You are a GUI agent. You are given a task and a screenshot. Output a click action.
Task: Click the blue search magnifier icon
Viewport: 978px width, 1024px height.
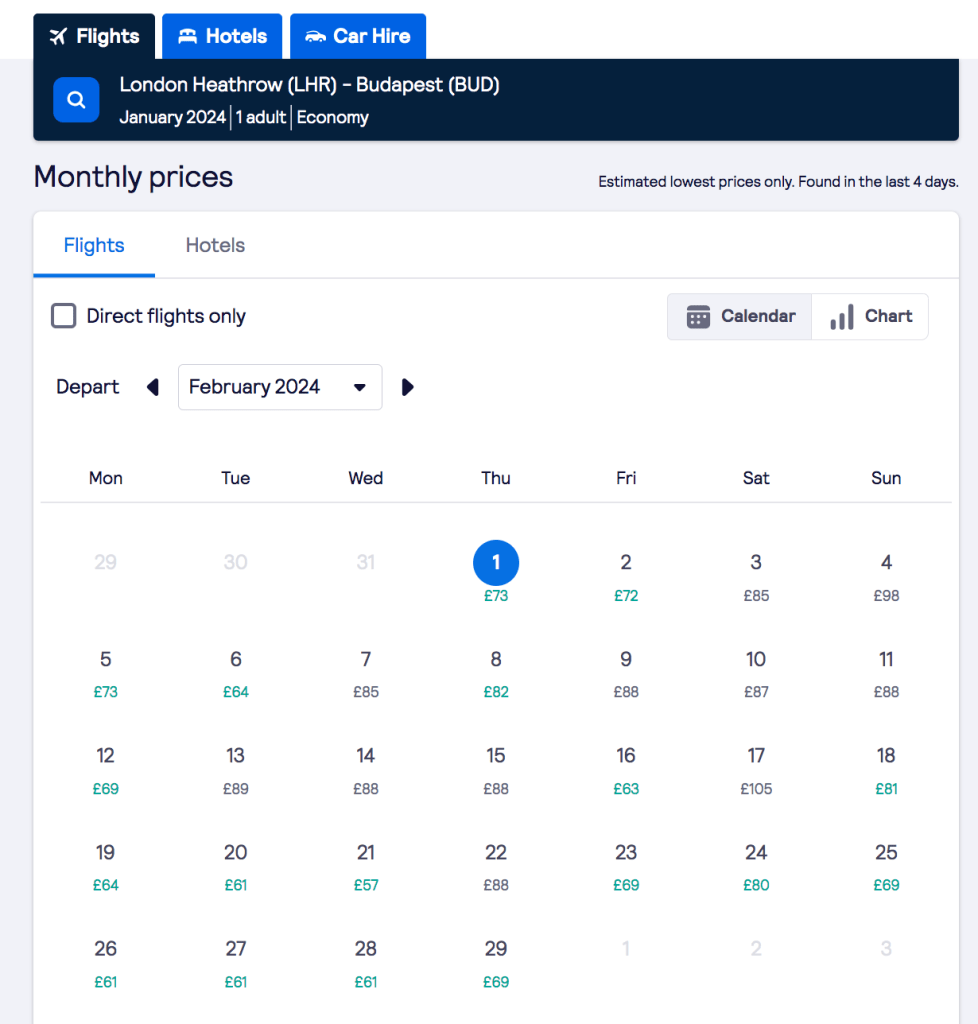(x=76, y=100)
